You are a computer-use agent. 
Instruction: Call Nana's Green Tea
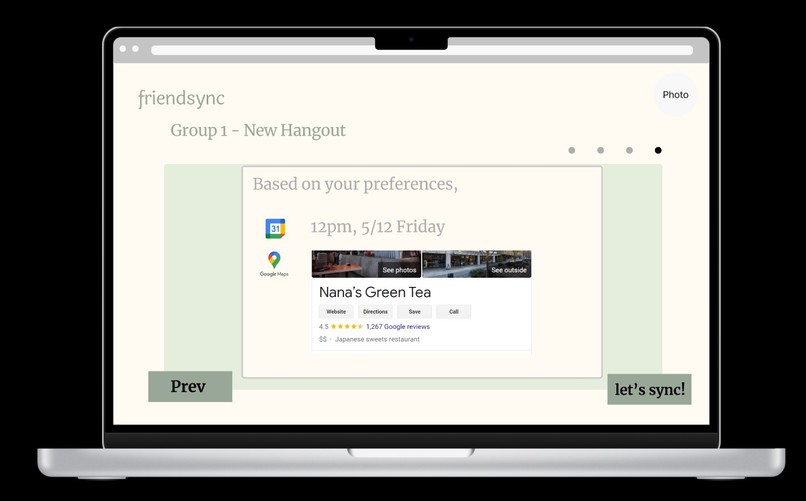click(453, 311)
